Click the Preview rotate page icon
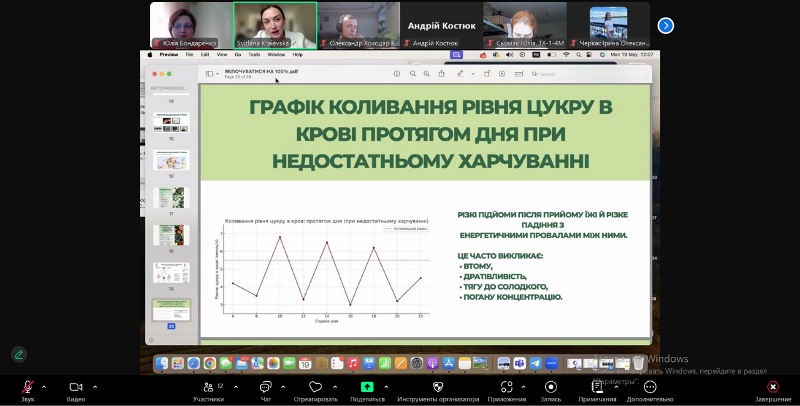Viewport: 800px width, 406px height. 487,74
